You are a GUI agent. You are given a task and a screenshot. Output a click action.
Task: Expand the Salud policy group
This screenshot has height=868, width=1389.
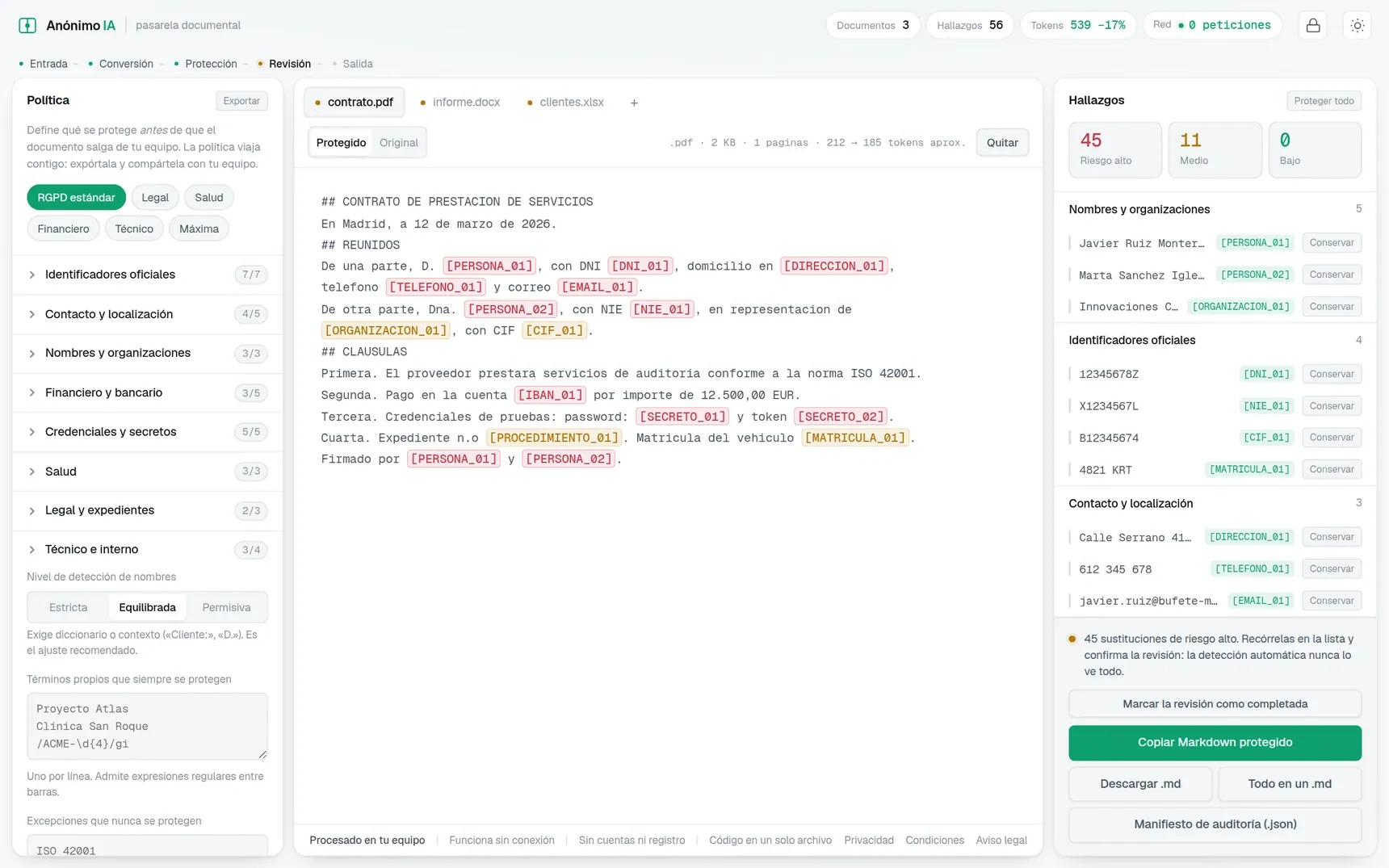[148, 472]
